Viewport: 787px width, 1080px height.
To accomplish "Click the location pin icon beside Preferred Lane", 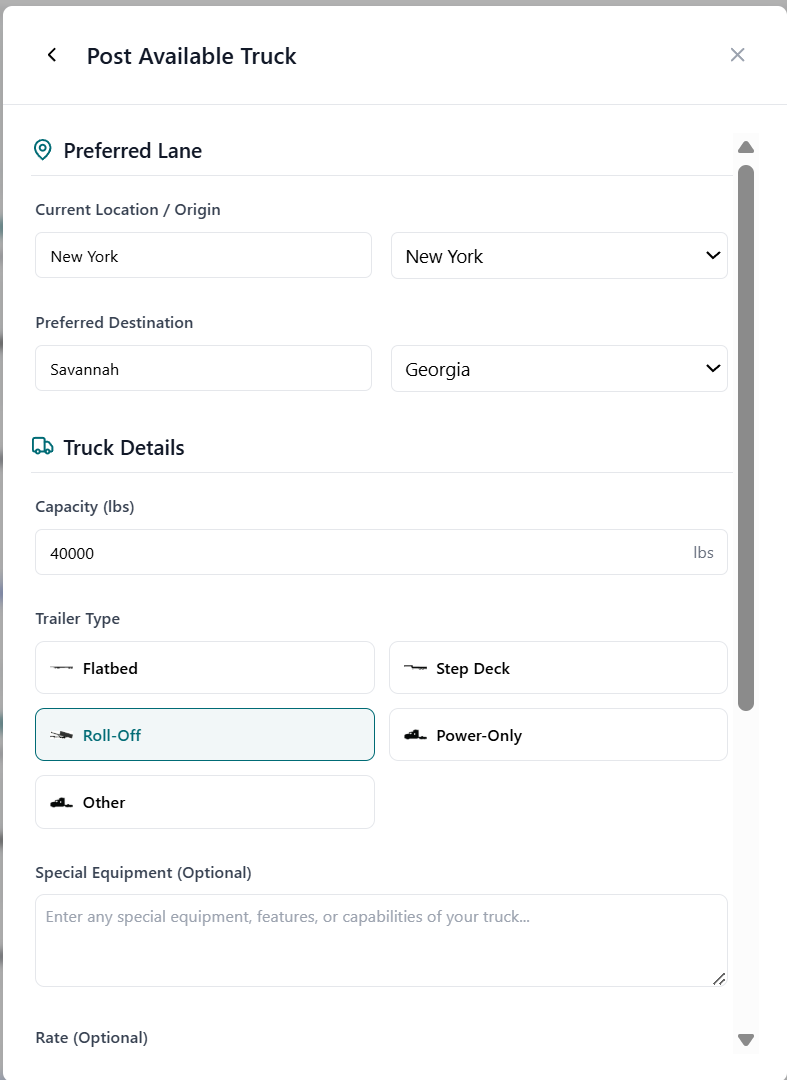I will (x=42, y=150).
